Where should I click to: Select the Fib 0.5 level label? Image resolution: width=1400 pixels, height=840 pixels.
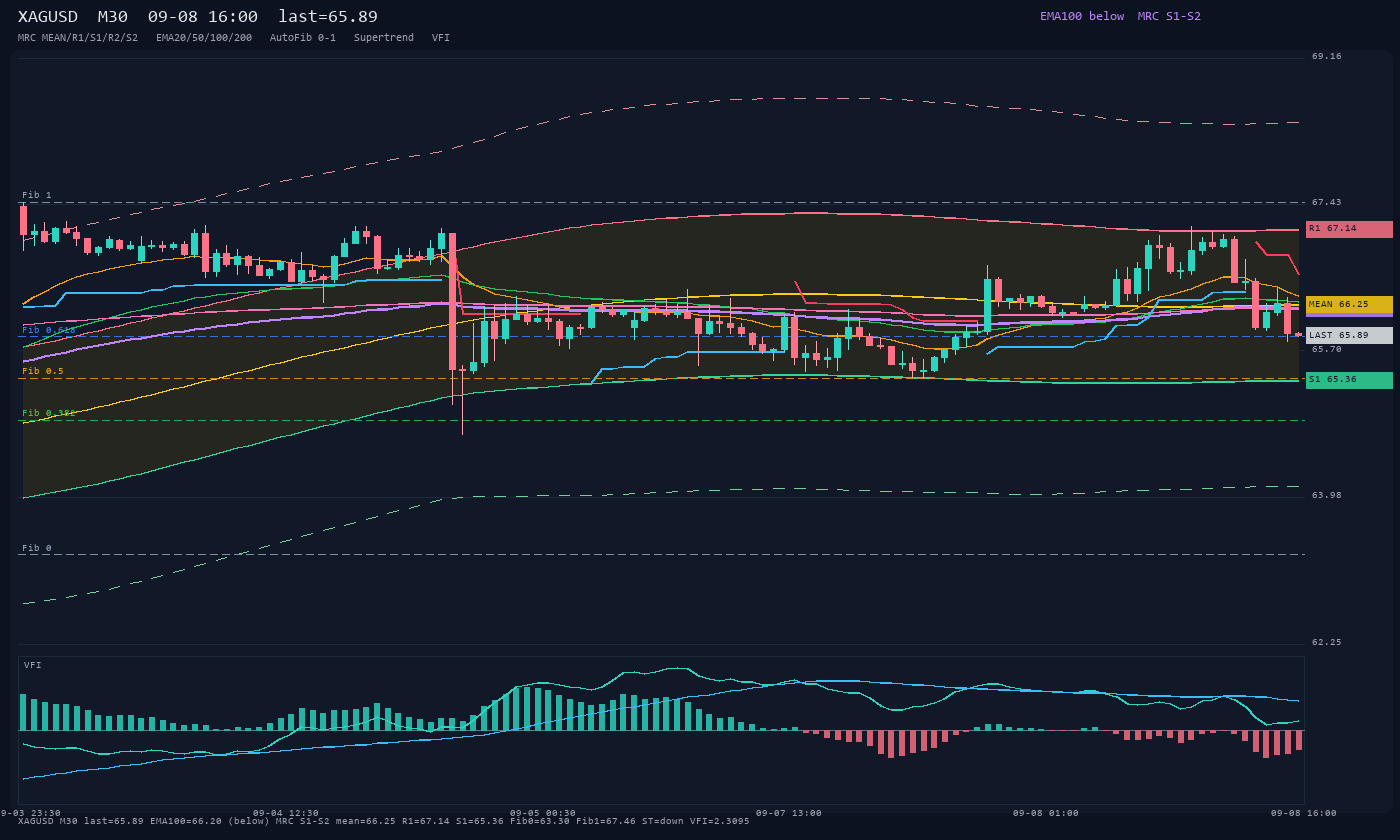43,371
